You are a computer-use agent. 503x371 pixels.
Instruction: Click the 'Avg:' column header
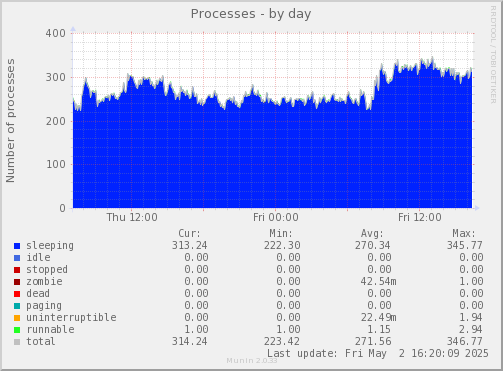coord(372,233)
